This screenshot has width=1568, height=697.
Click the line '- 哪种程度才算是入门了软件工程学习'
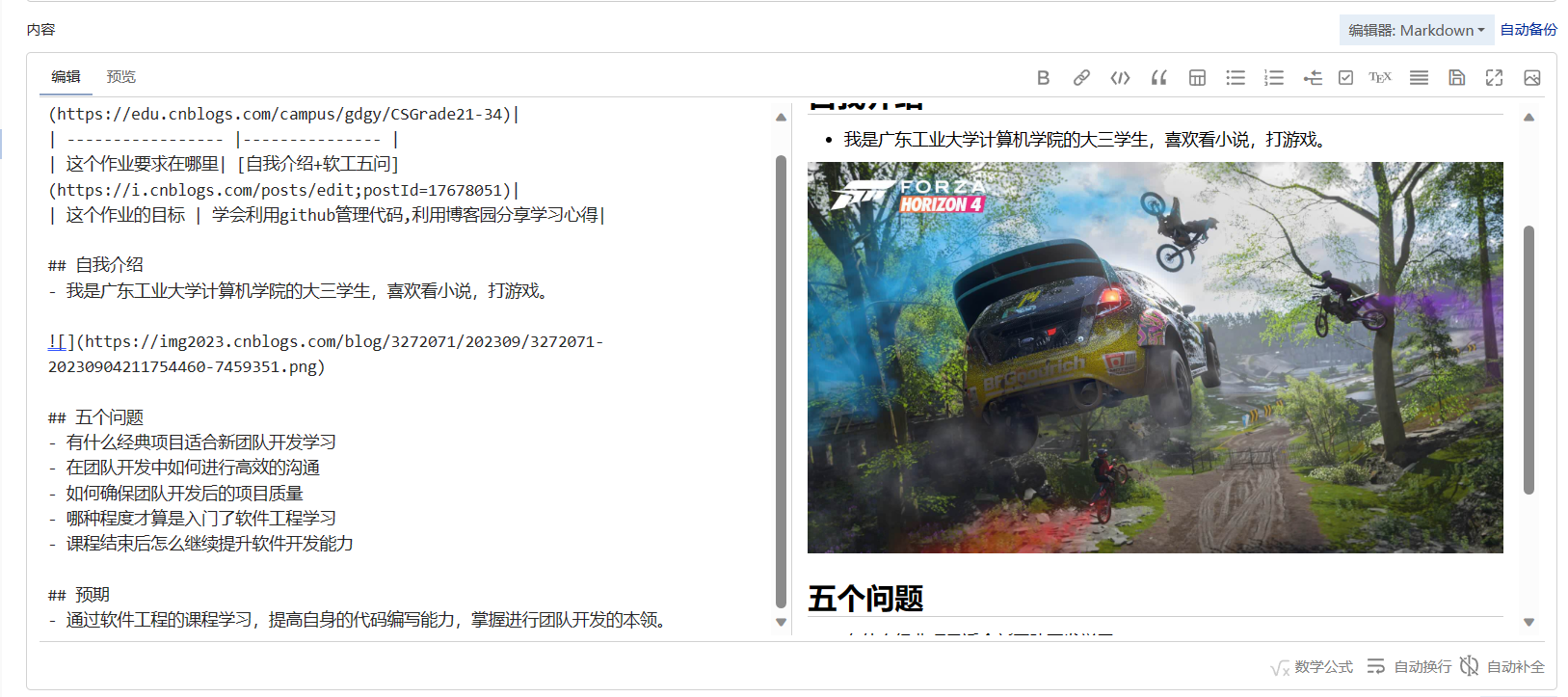(193, 519)
